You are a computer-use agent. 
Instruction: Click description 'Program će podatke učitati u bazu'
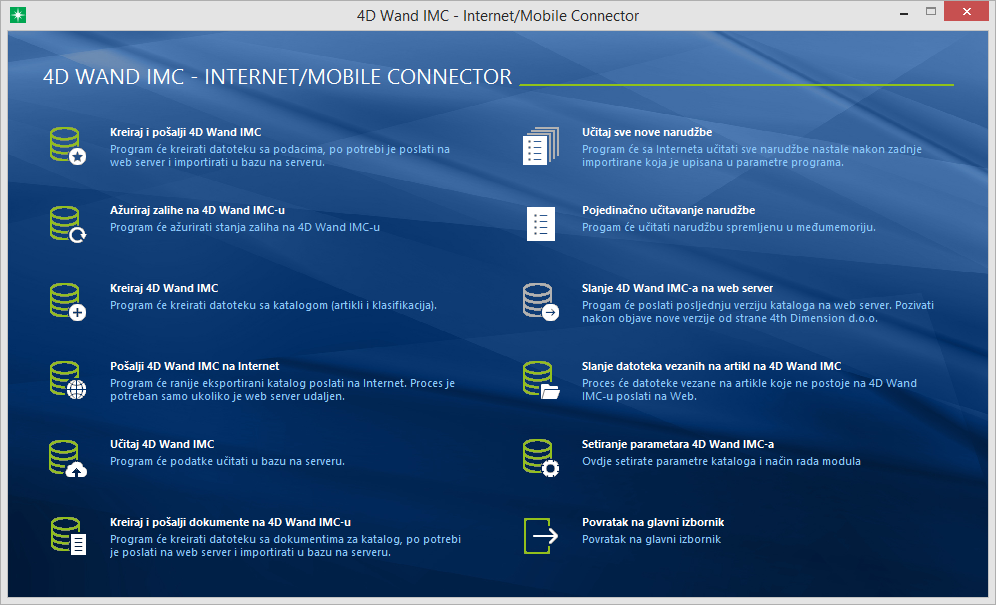click(227, 461)
